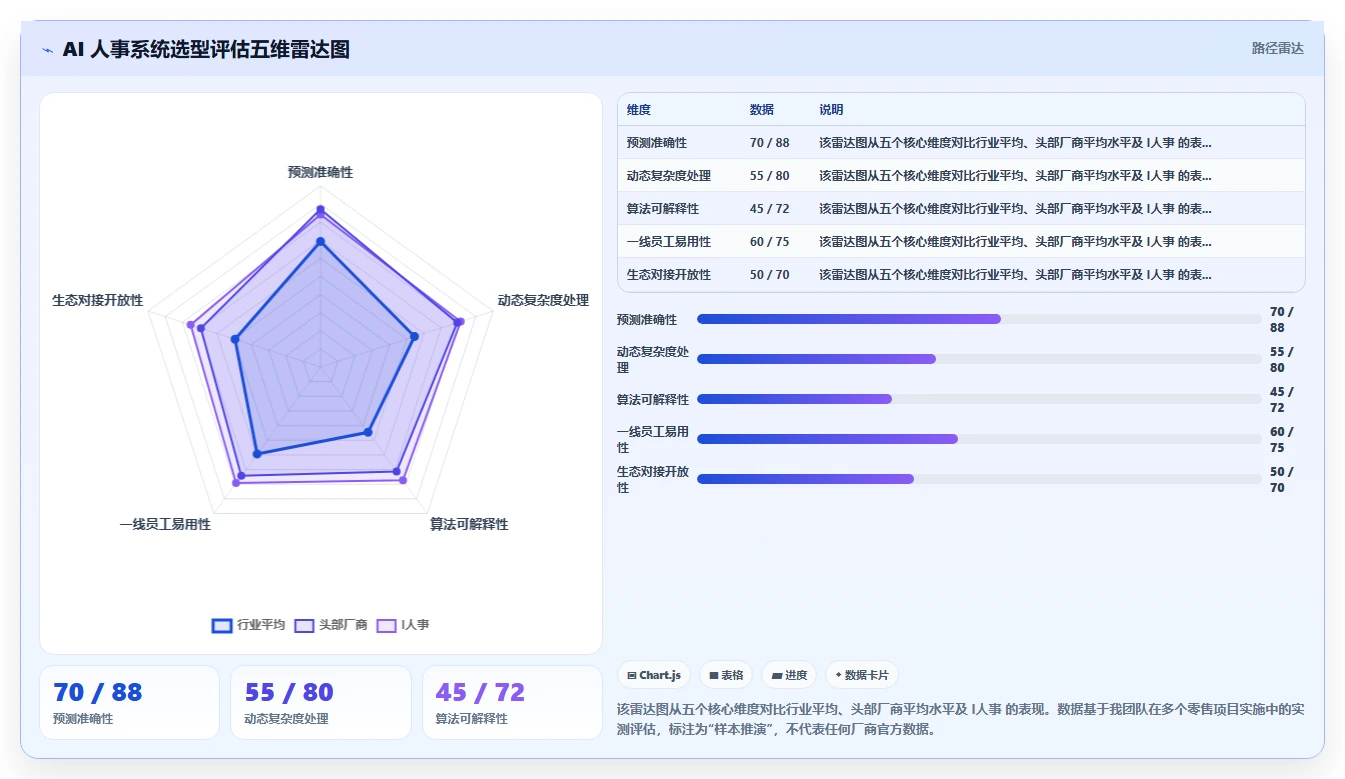
Task: Click the 预测准确性 progress bar
Action: [x=979, y=319]
